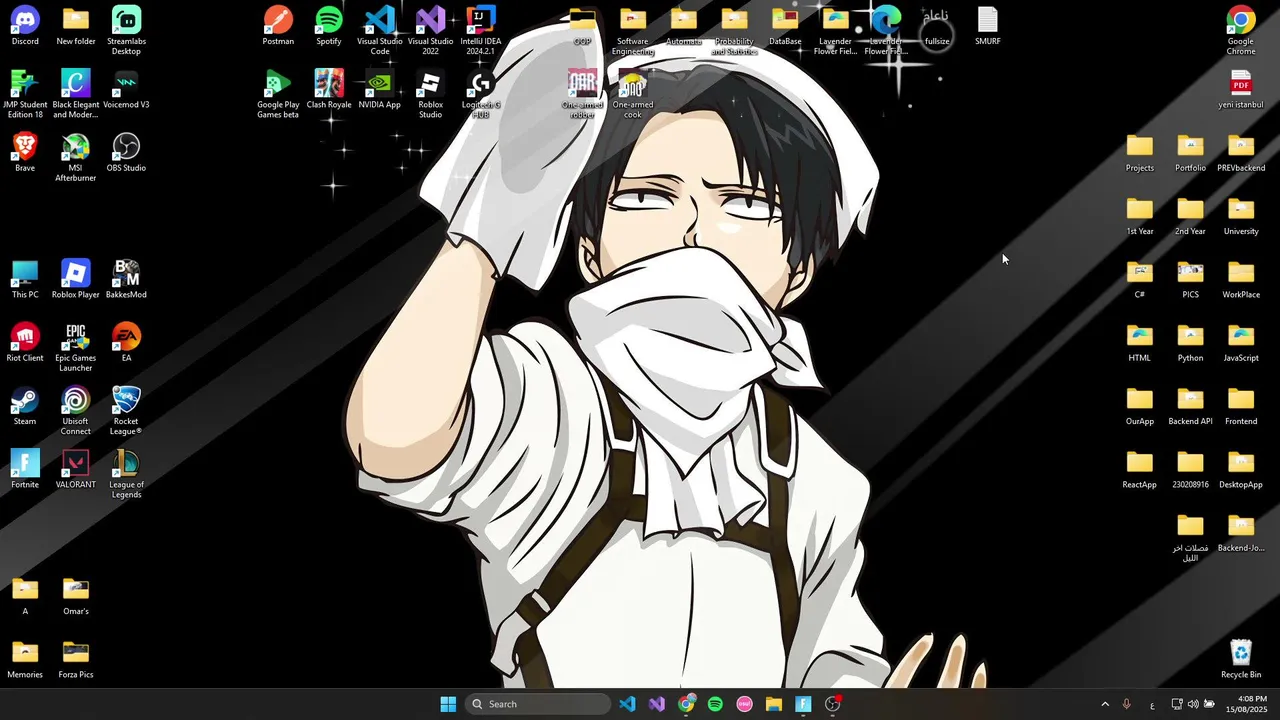
Task: Select the WorkPlace folder
Action: [1241, 279]
